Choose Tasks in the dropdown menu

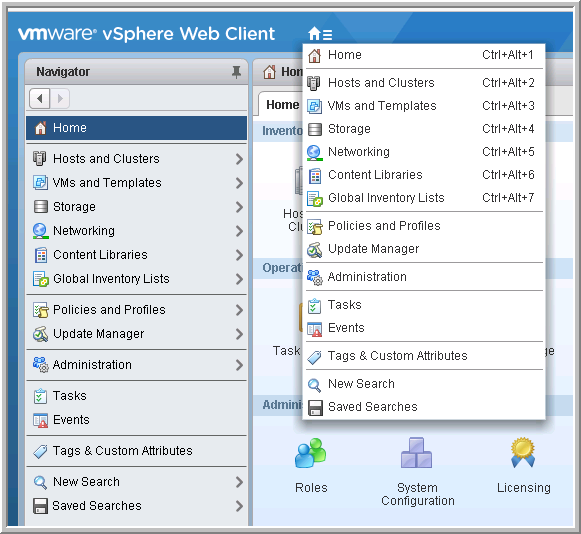424,305
